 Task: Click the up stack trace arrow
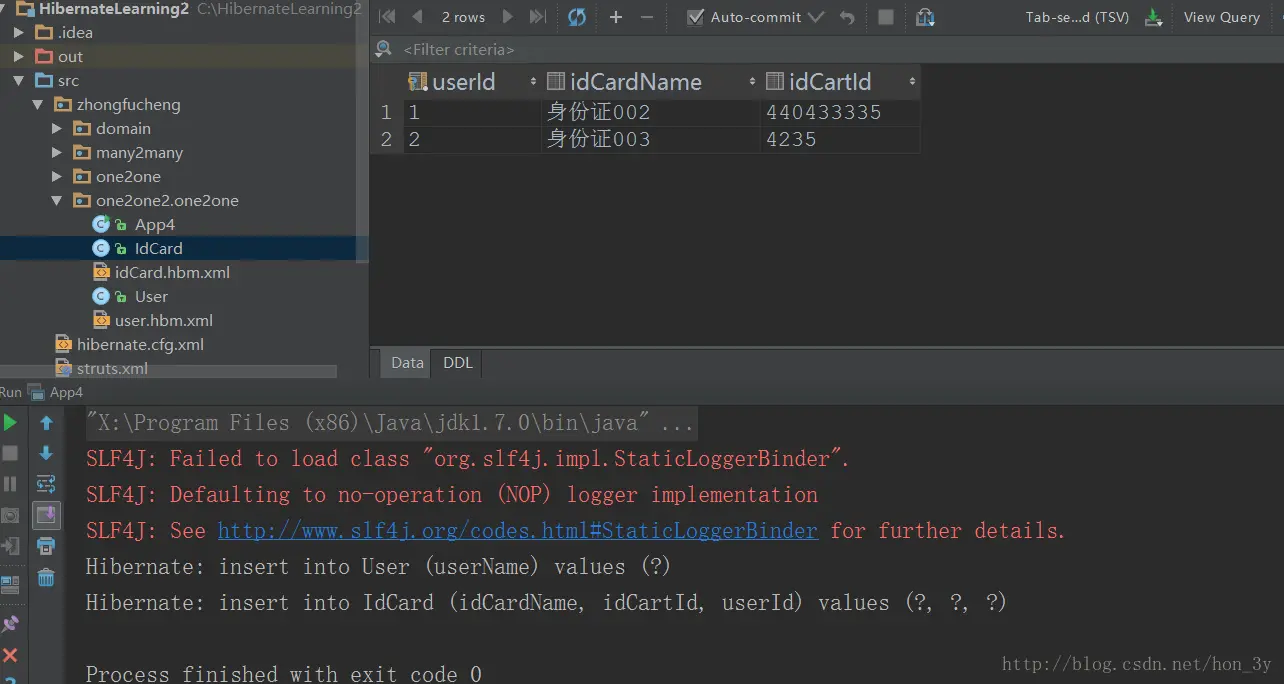[46, 423]
